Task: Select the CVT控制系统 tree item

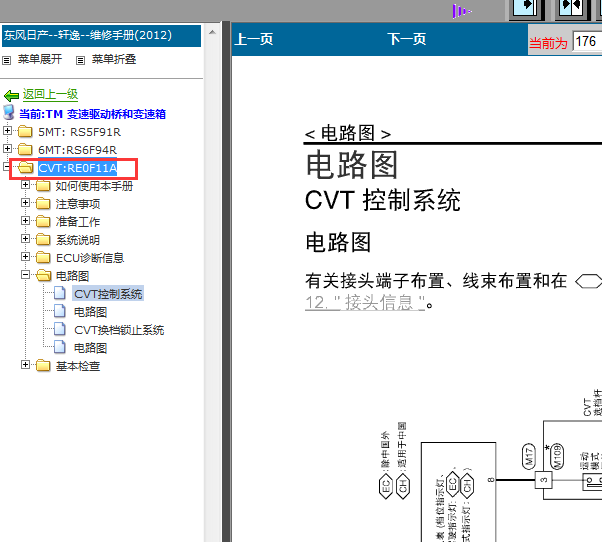Action: (x=108, y=294)
